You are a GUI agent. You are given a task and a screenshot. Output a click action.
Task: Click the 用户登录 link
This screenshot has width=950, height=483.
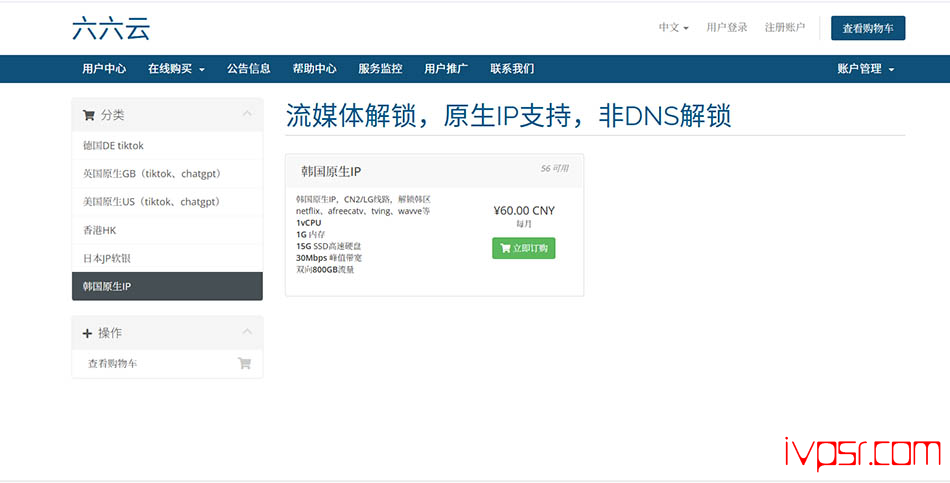tap(726, 28)
